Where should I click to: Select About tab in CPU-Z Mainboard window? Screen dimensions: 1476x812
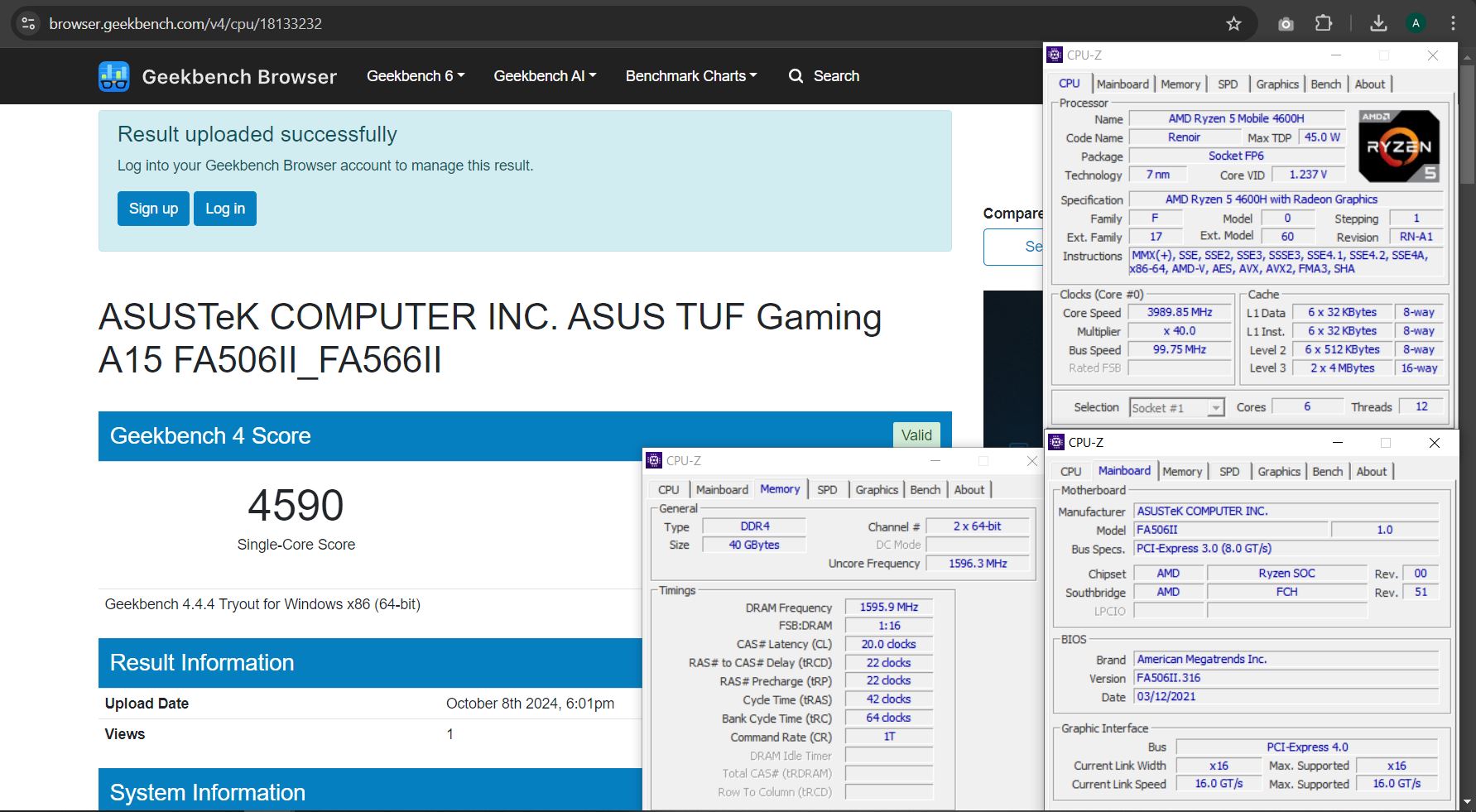coord(1372,472)
